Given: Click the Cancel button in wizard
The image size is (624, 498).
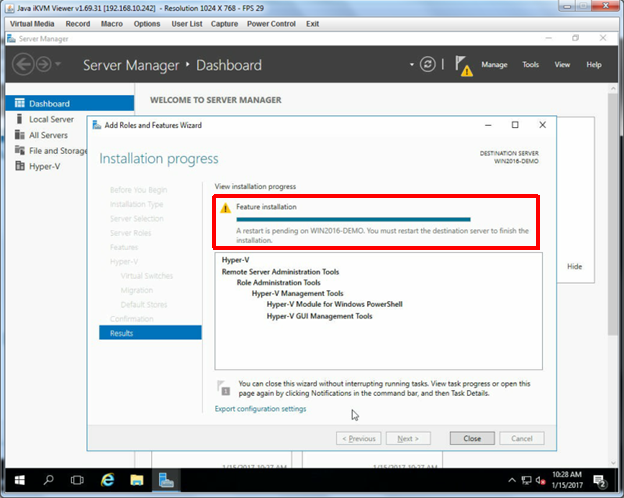Looking at the screenshot, I should (x=522, y=438).
